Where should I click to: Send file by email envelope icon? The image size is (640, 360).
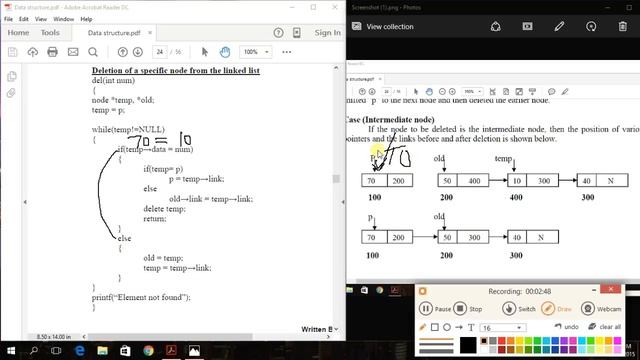[x=73, y=52]
